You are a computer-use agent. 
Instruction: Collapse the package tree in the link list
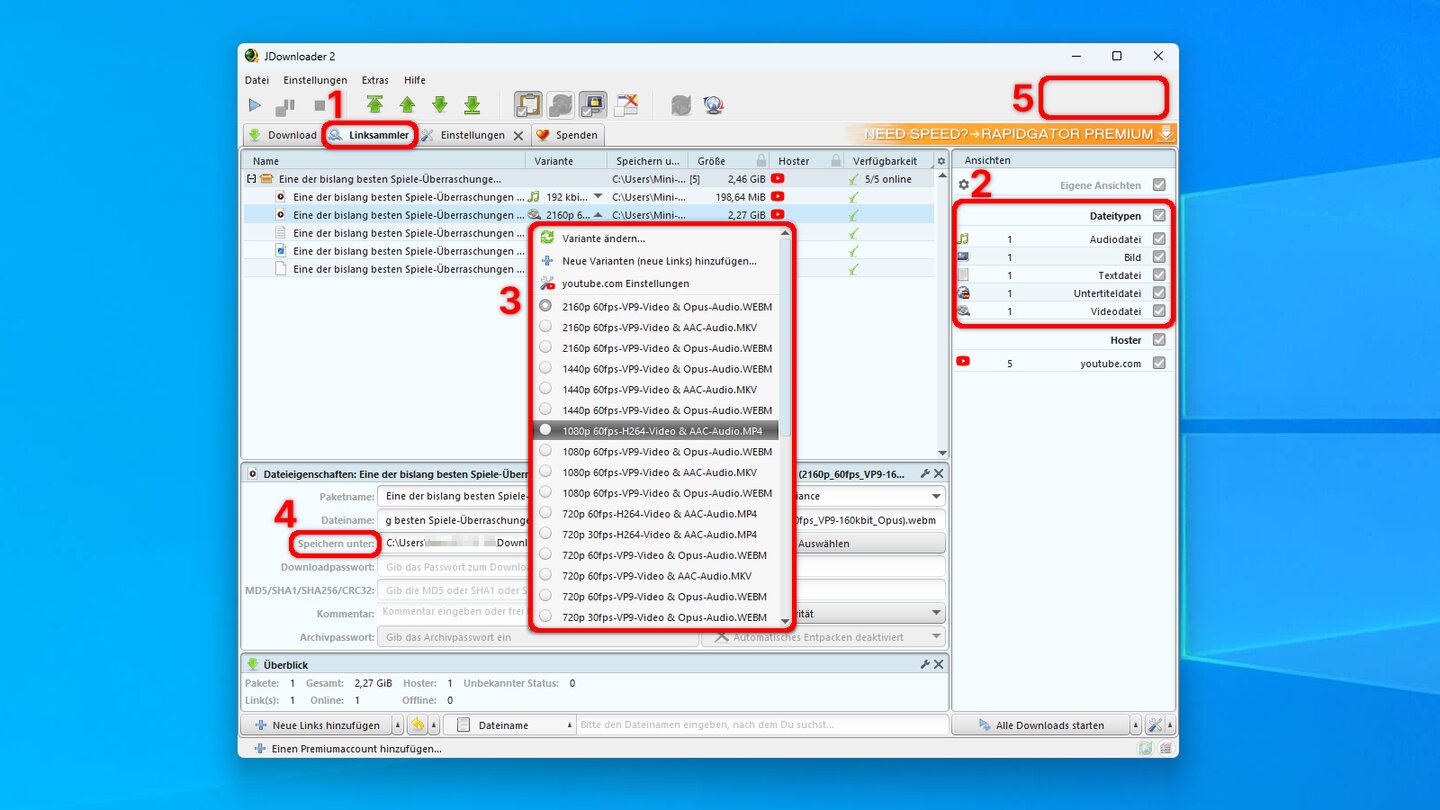pyautogui.click(x=251, y=179)
